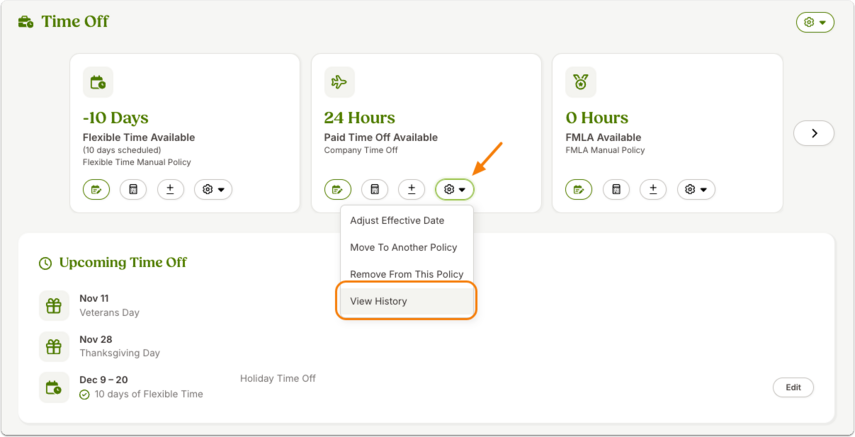The height and width of the screenshot is (437, 855).
Task: Click the Flexible Time calendar-clock card icon
Action: (x=98, y=82)
